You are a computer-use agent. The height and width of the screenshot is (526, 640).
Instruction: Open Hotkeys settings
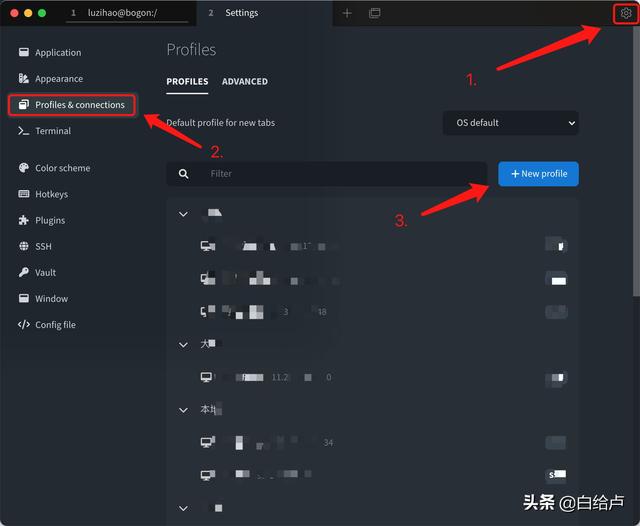[51, 194]
